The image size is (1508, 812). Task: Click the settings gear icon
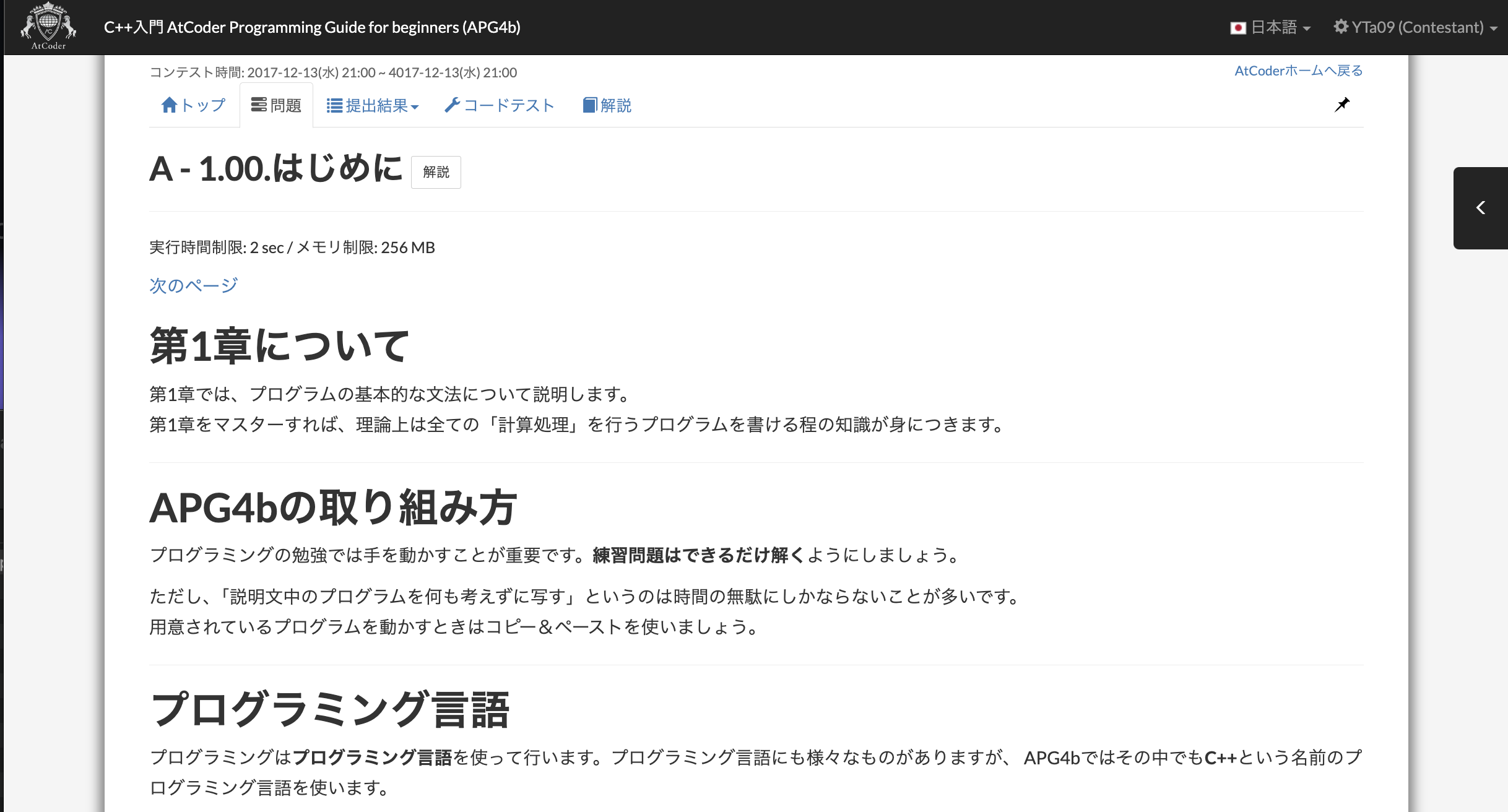point(1340,27)
